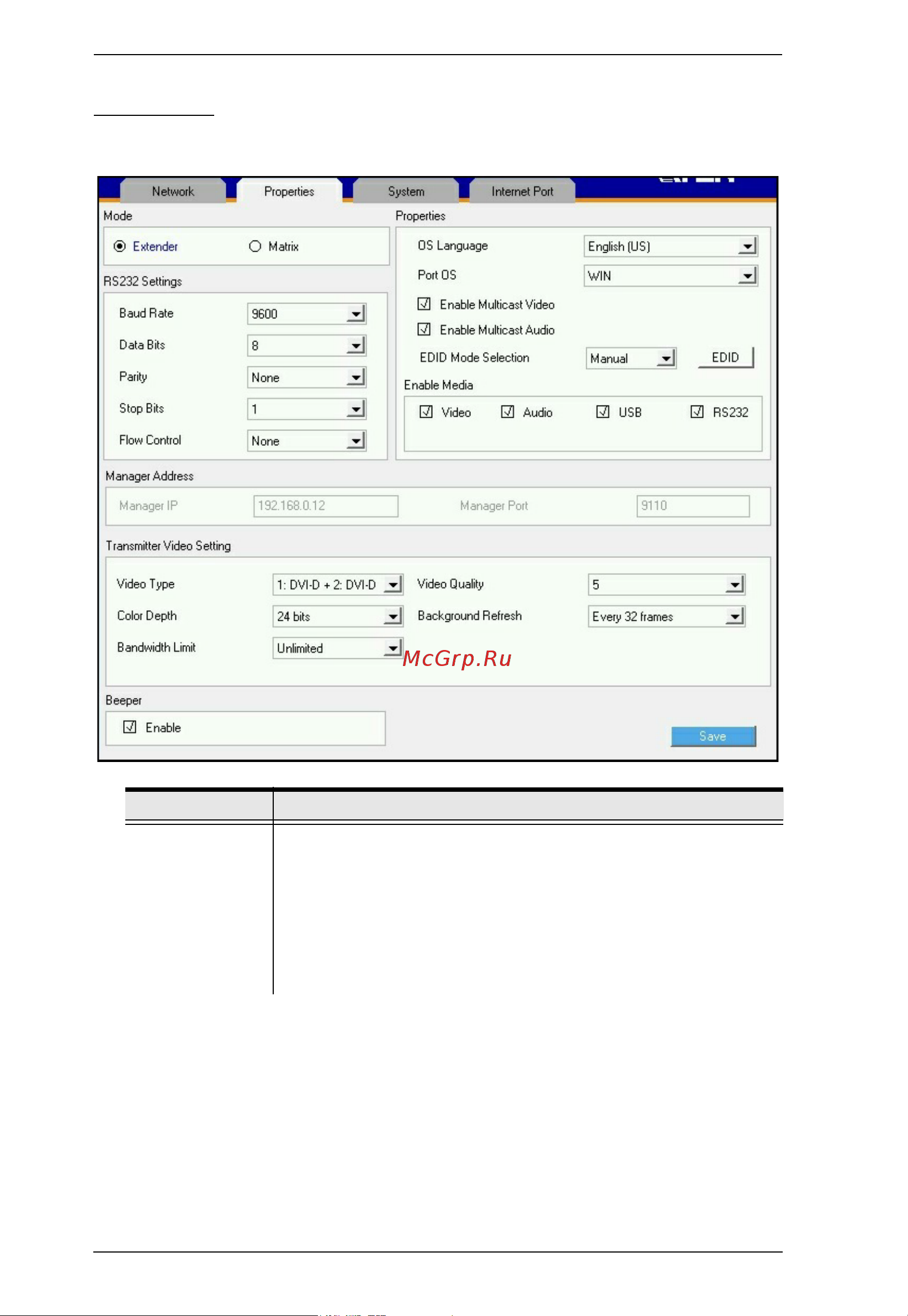Open the Baud Rate dropdown

(x=307, y=313)
